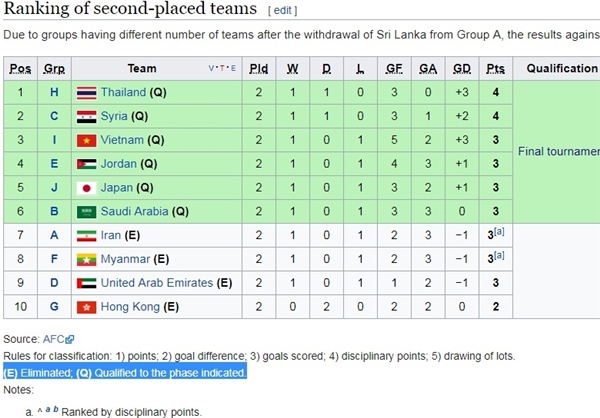Image resolution: width=600 pixels, height=418 pixels.
Task: Click the Pts column header abbreviation
Action: click(496, 69)
